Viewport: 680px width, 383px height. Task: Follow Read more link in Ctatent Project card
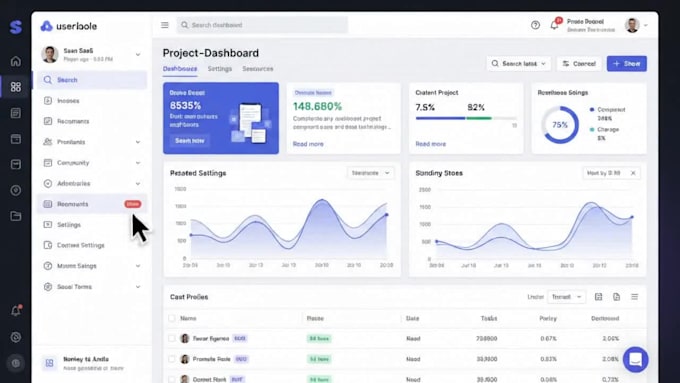(x=431, y=144)
